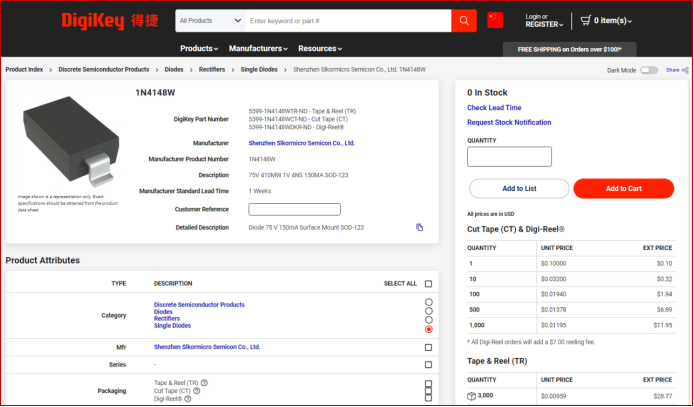Screen dimensions: 694x407
Task: Open the China flag region selector
Action: (x=495, y=20)
